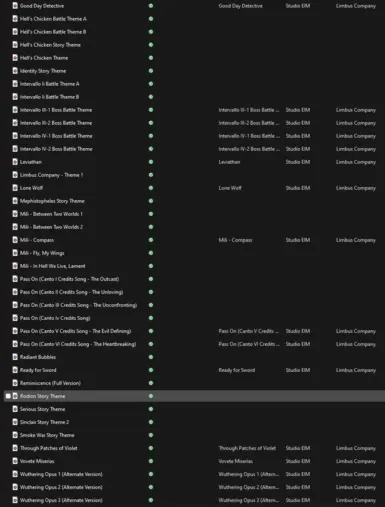Select Pass On Canto I Credits Song file

69,279
